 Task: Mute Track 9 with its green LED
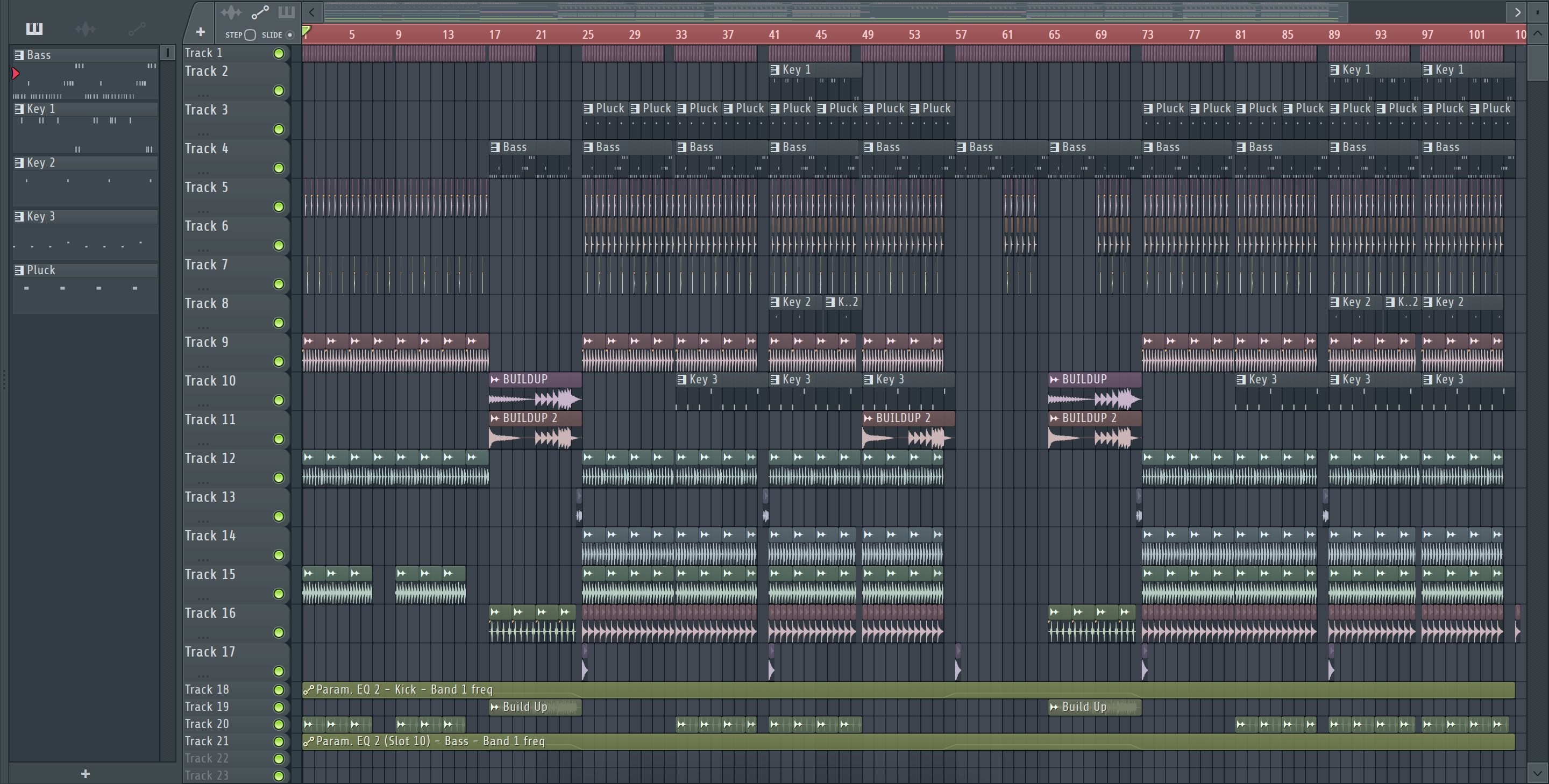click(279, 362)
